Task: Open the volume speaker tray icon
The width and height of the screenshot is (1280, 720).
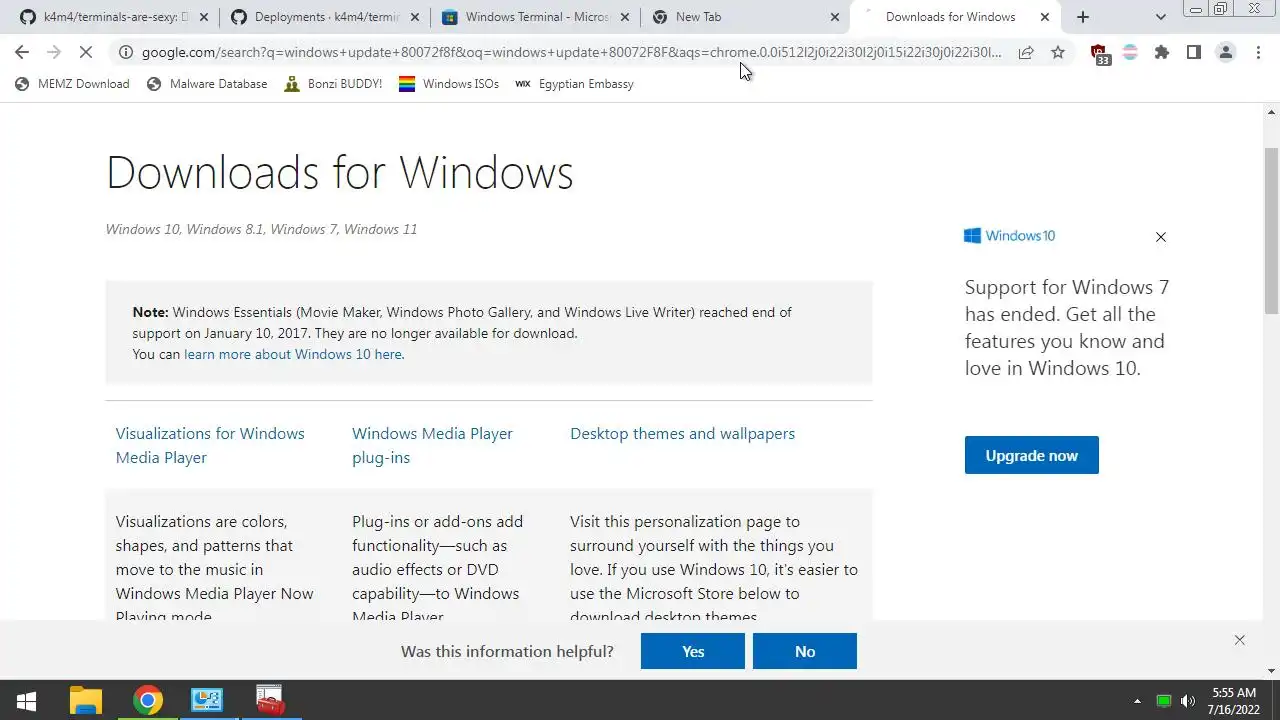Action: [x=1188, y=701]
